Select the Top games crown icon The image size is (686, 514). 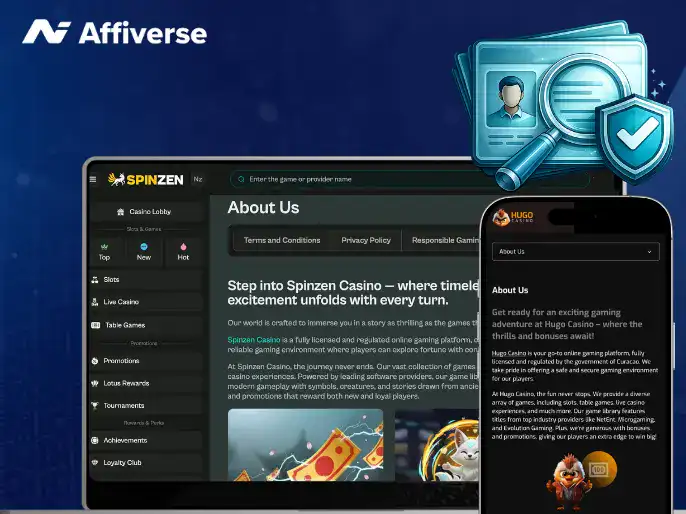104,247
